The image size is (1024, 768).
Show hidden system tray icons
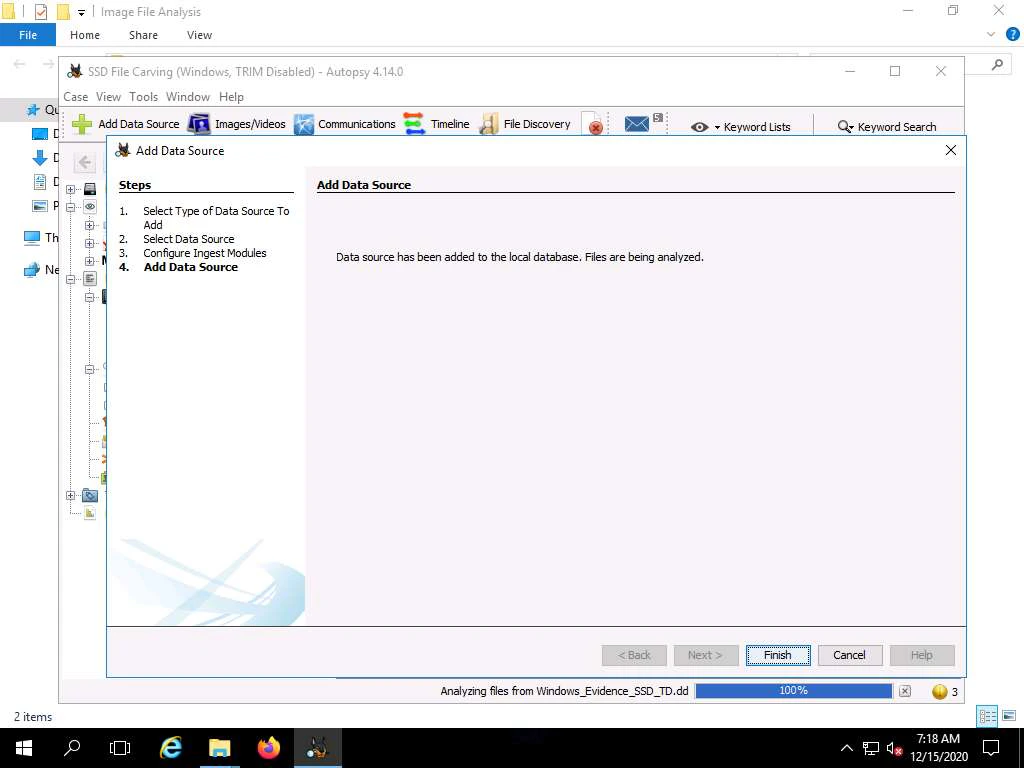pos(846,748)
